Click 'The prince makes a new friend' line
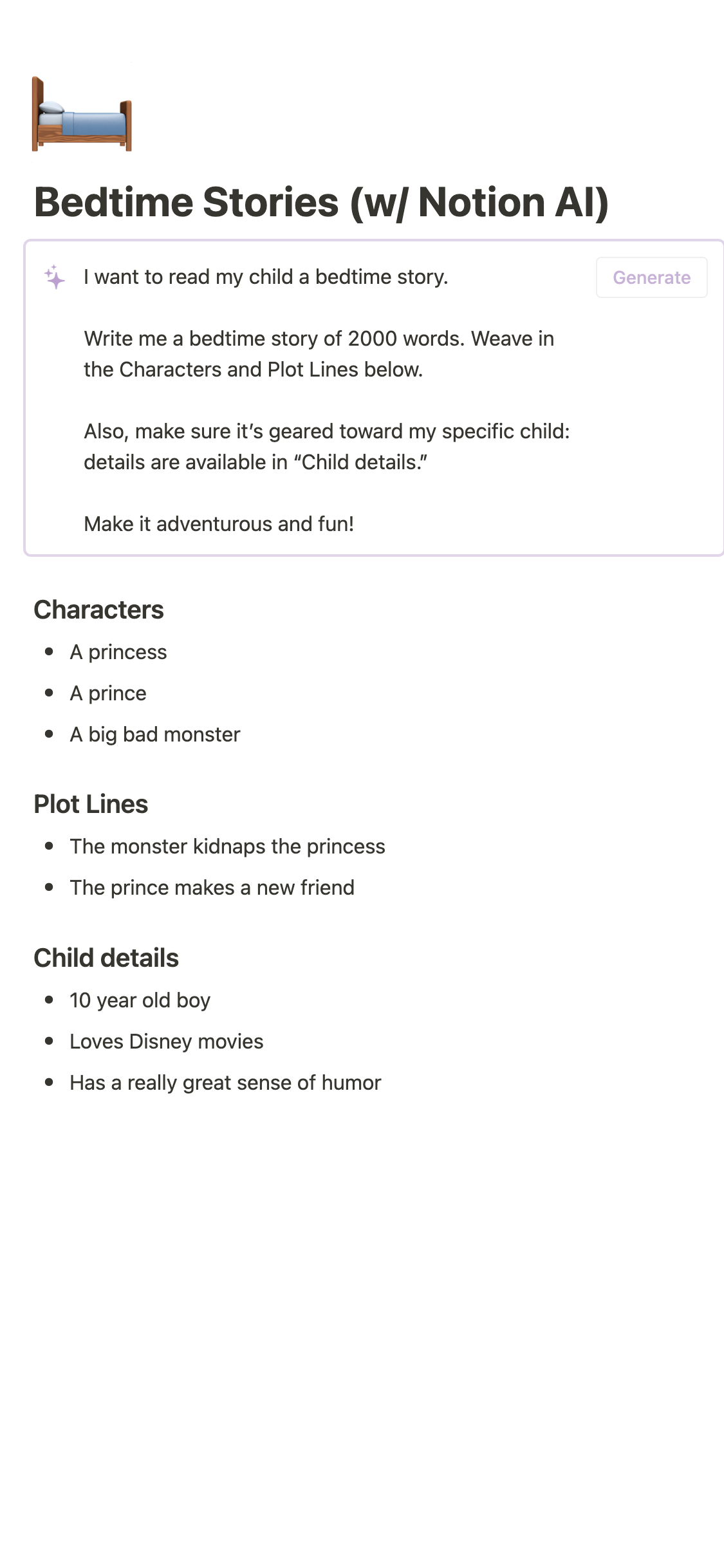 pos(212,888)
